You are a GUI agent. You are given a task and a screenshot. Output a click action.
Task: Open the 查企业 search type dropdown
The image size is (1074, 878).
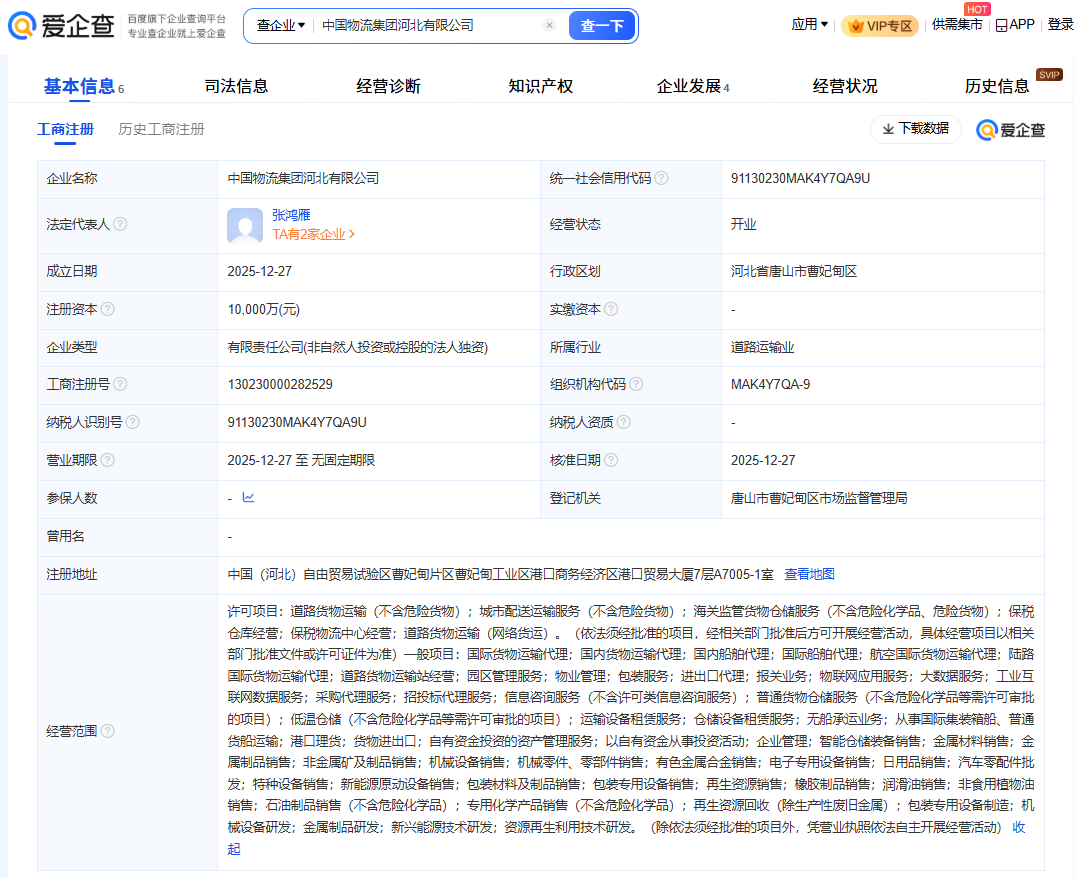click(281, 26)
